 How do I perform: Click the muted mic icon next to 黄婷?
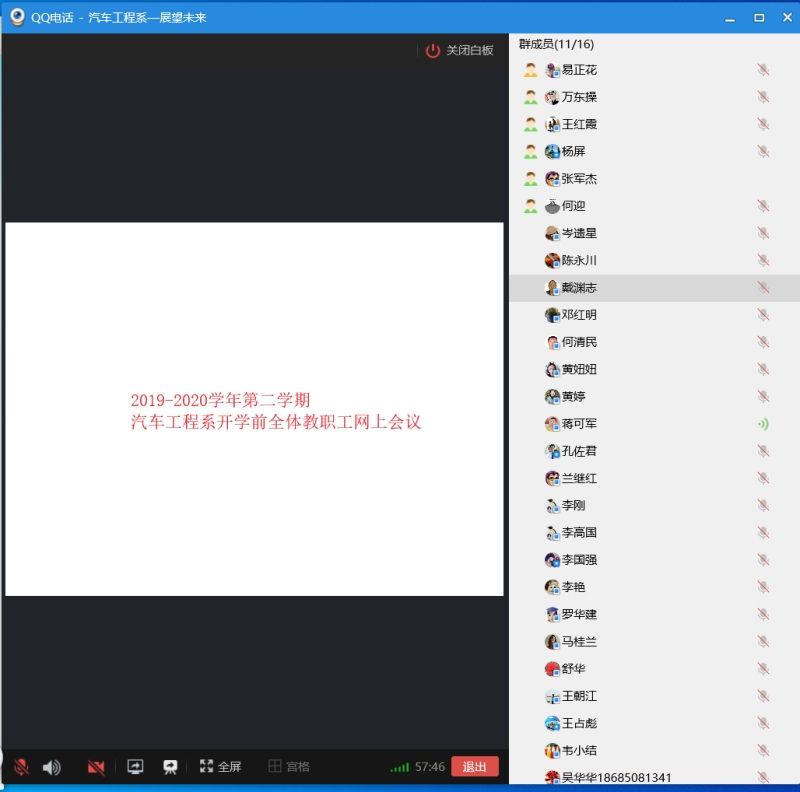(763, 397)
